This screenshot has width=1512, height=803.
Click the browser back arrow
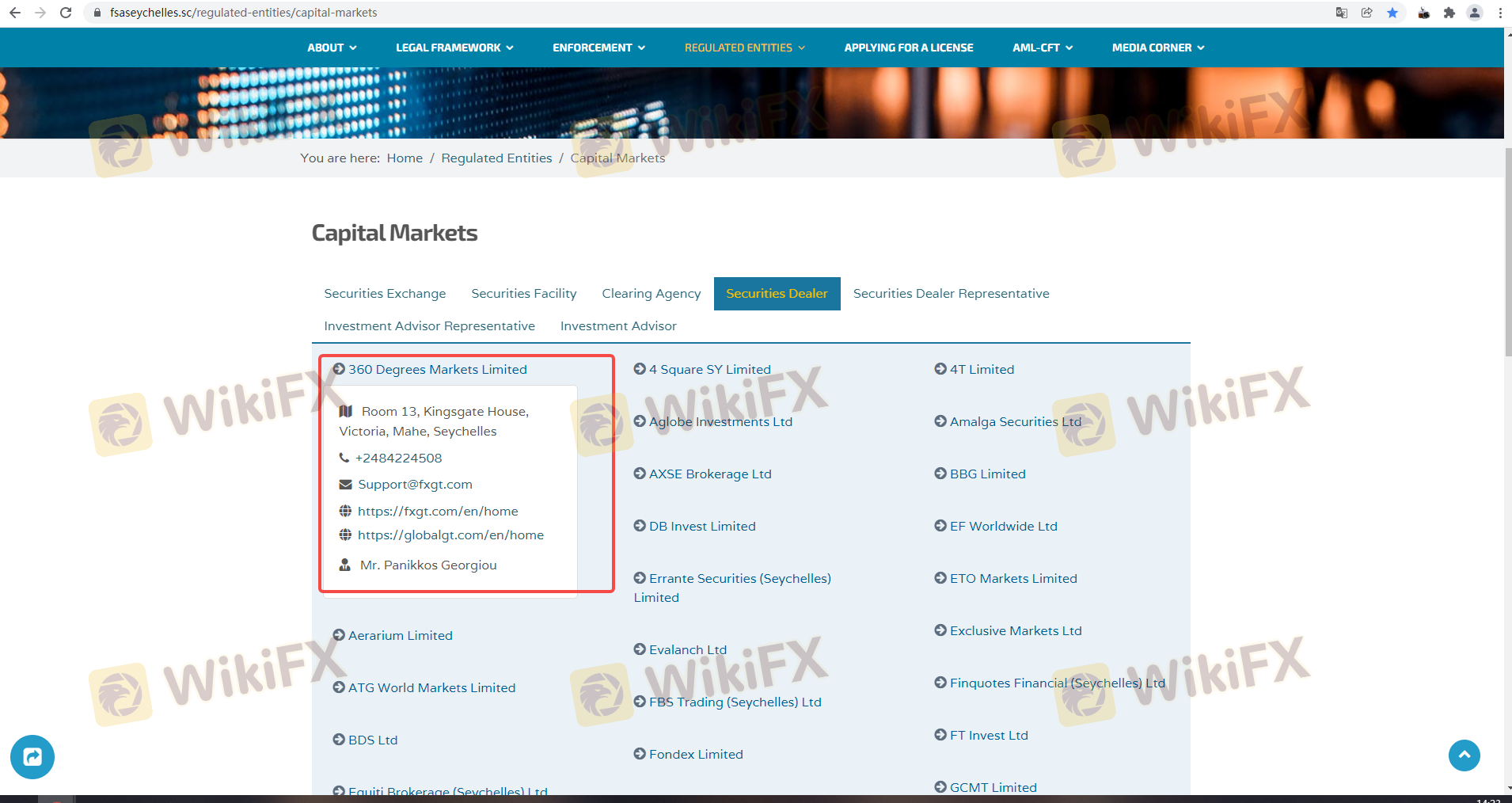tap(15, 13)
